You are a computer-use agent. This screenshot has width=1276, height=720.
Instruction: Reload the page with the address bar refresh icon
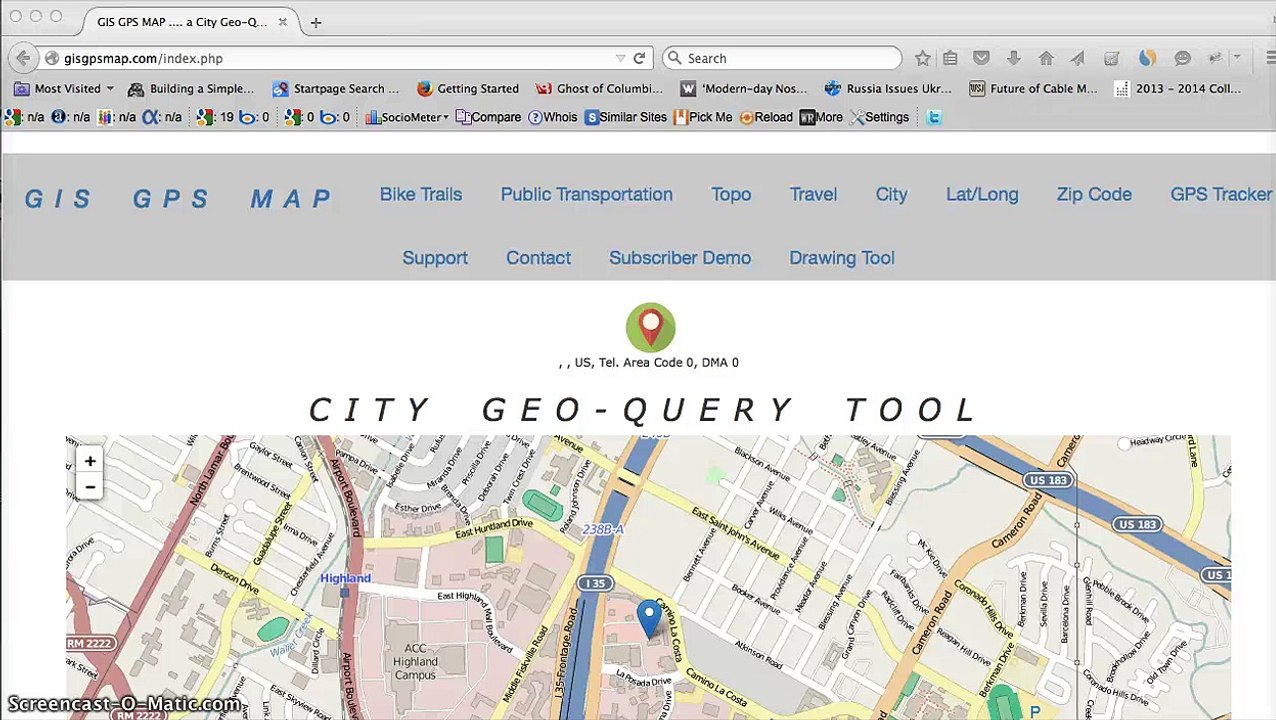(639, 58)
